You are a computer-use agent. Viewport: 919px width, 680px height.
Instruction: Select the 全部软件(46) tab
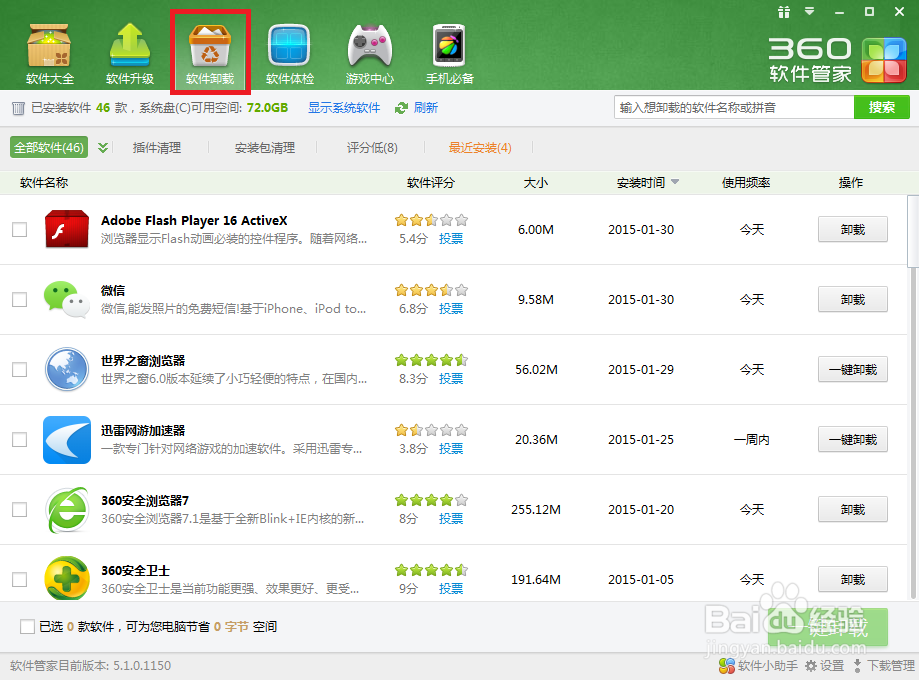point(49,148)
